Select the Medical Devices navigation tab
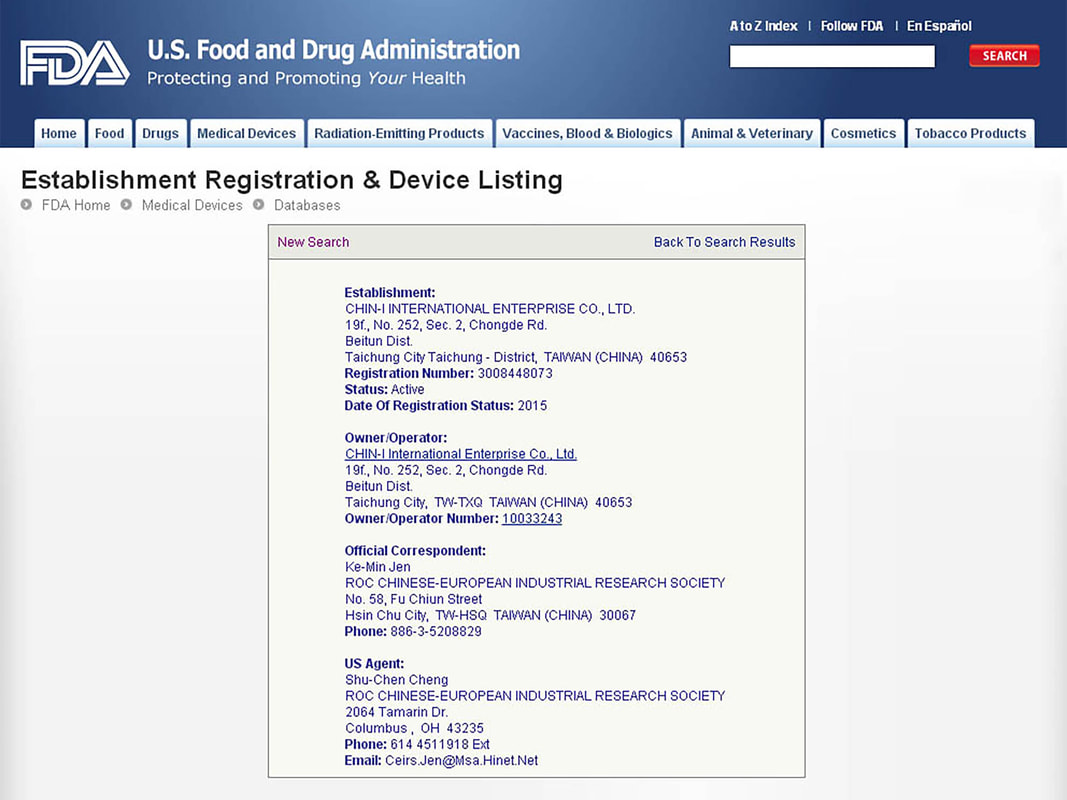Viewport: 1067px width, 800px height. [x=246, y=133]
